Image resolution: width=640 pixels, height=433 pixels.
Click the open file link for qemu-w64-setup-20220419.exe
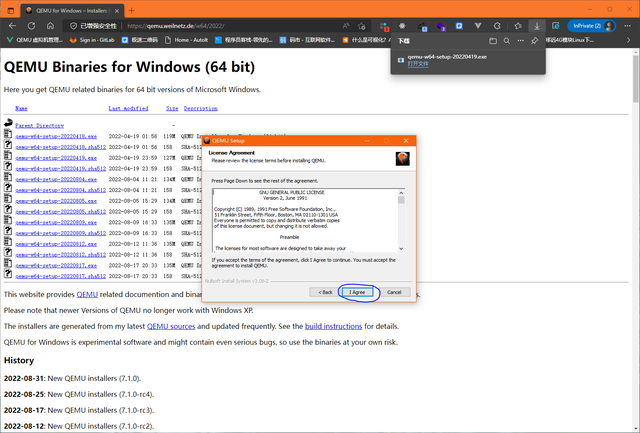tap(418, 64)
